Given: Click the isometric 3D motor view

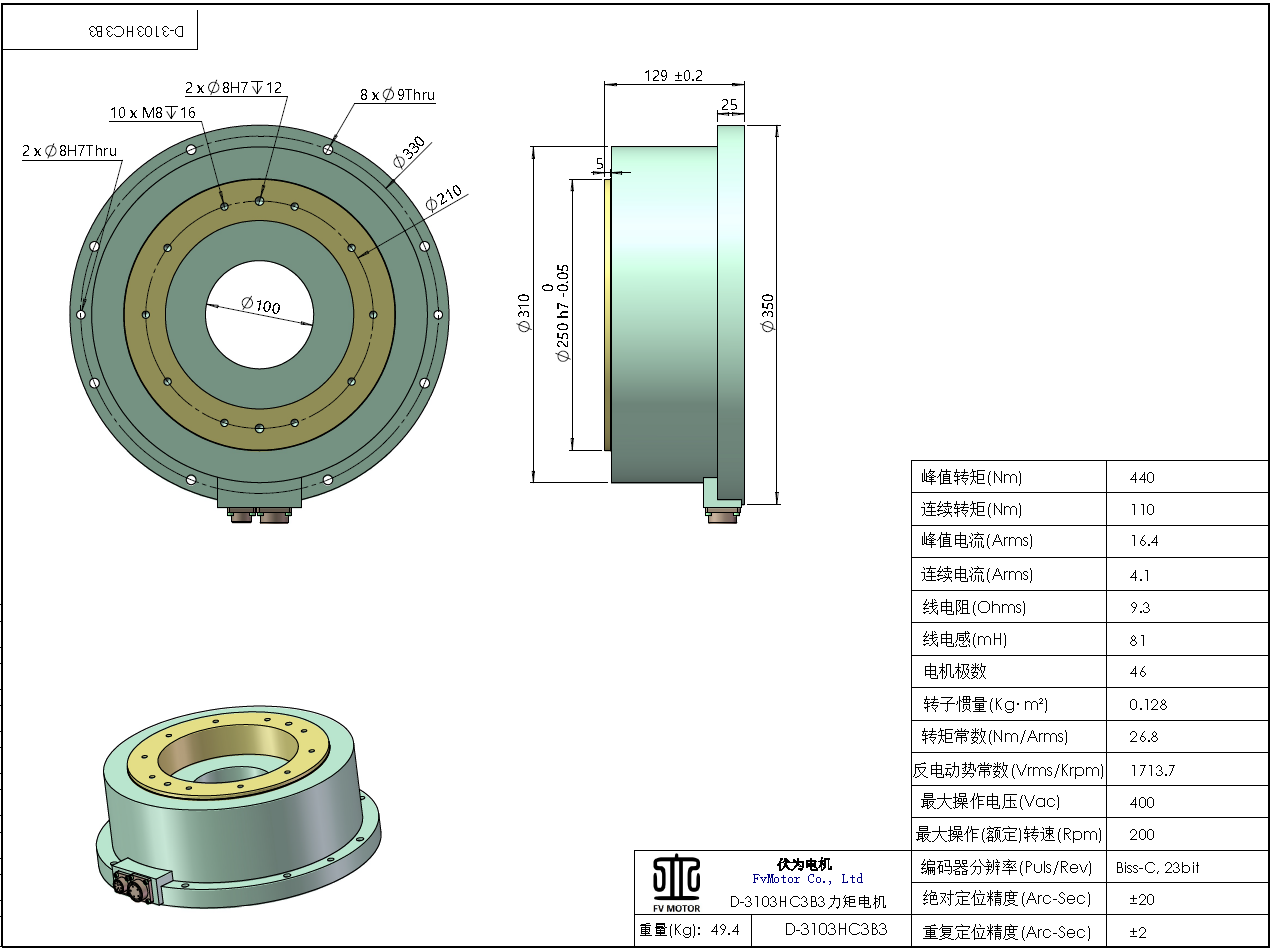Looking at the screenshot, I should 241,806.
